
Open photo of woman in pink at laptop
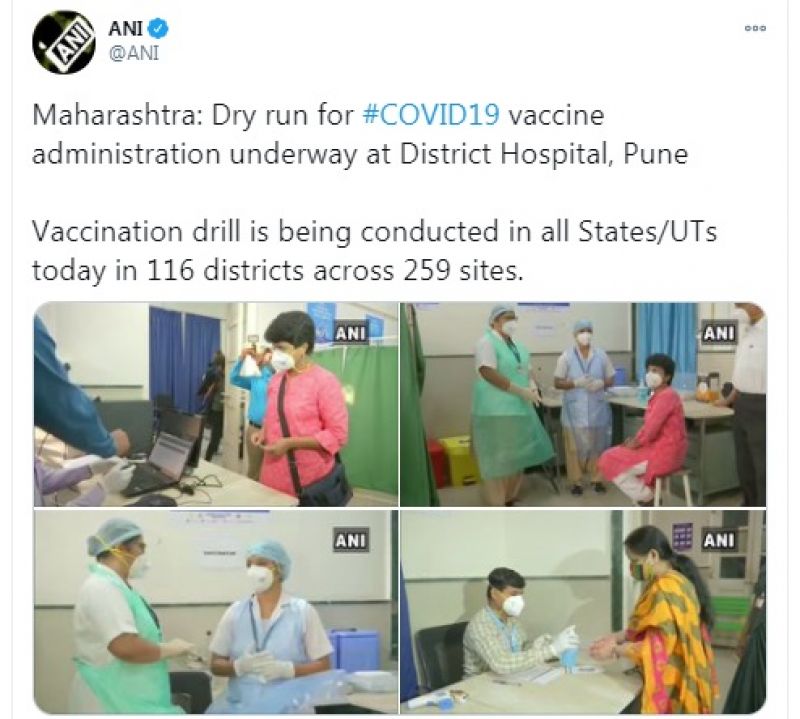coord(216,404)
